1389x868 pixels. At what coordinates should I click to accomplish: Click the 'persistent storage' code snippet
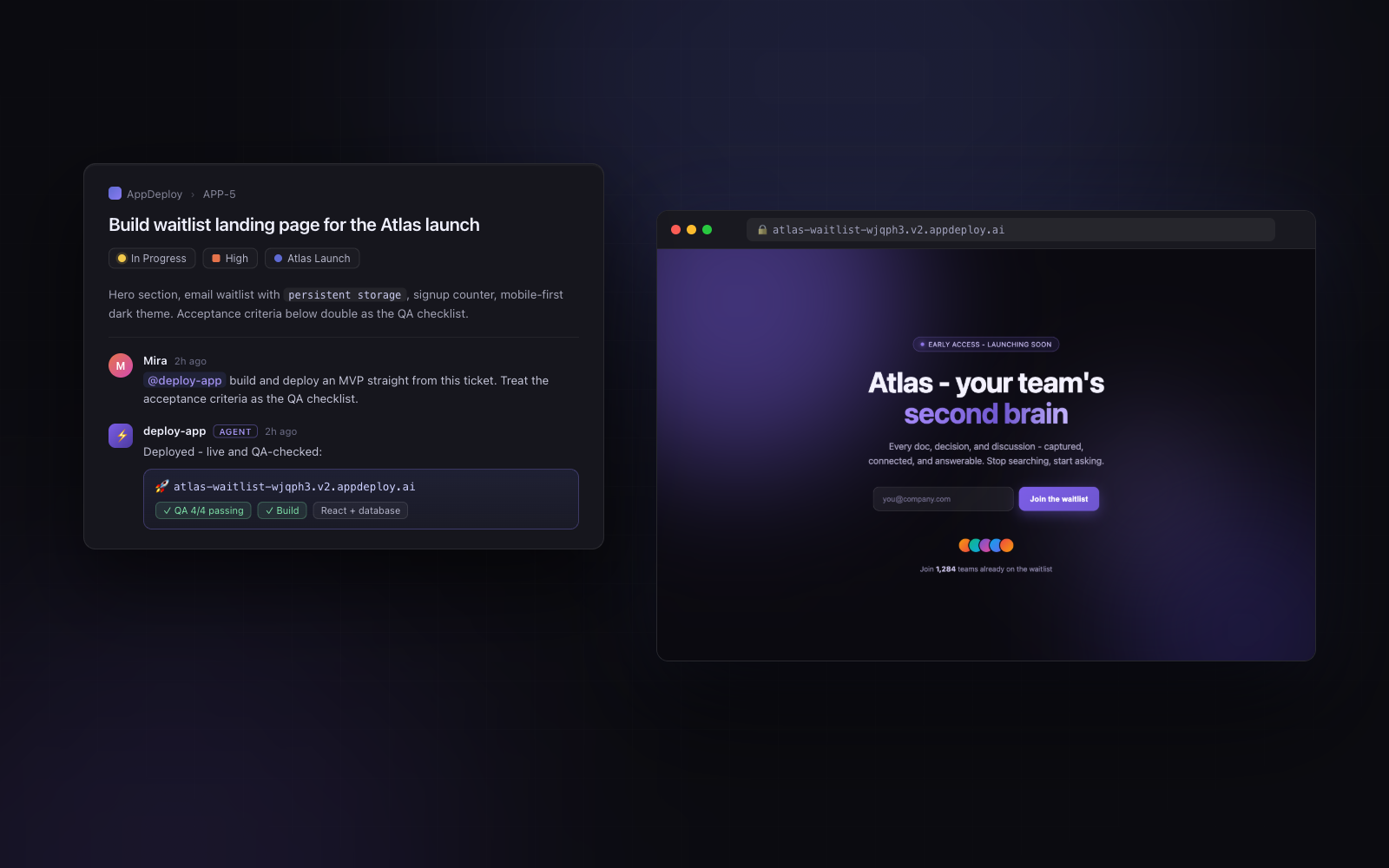345,295
